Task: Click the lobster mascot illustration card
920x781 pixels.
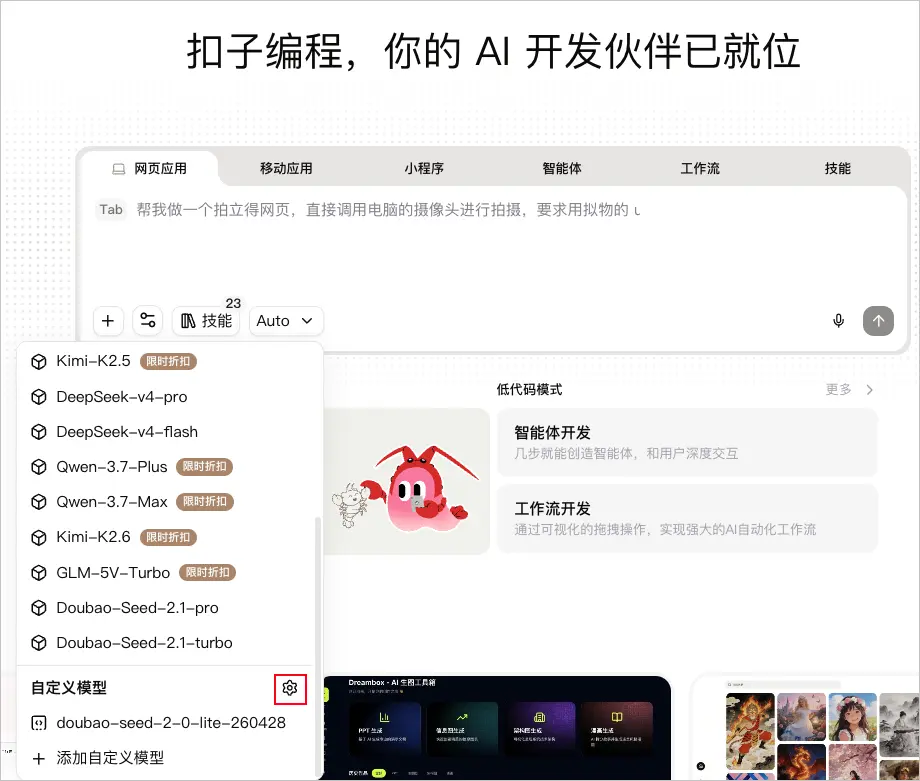Action: click(406, 481)
